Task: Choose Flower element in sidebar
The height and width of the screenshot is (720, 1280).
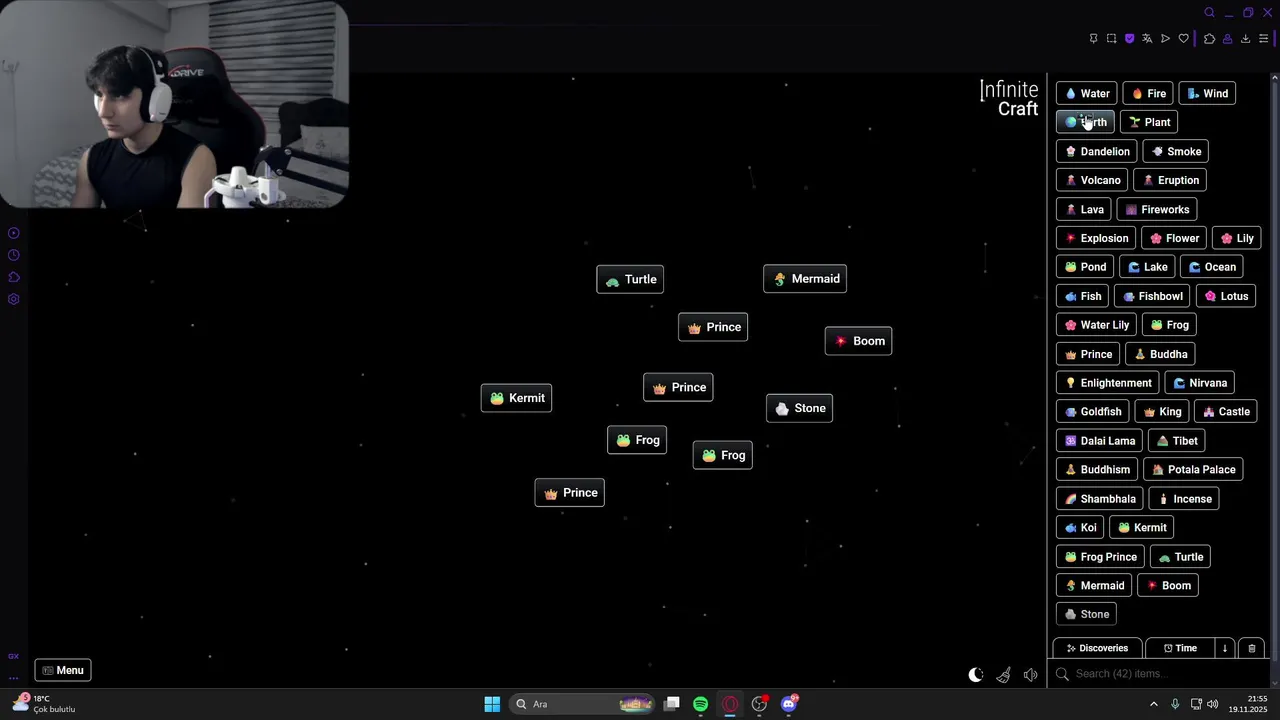Action: [1174, 238]
